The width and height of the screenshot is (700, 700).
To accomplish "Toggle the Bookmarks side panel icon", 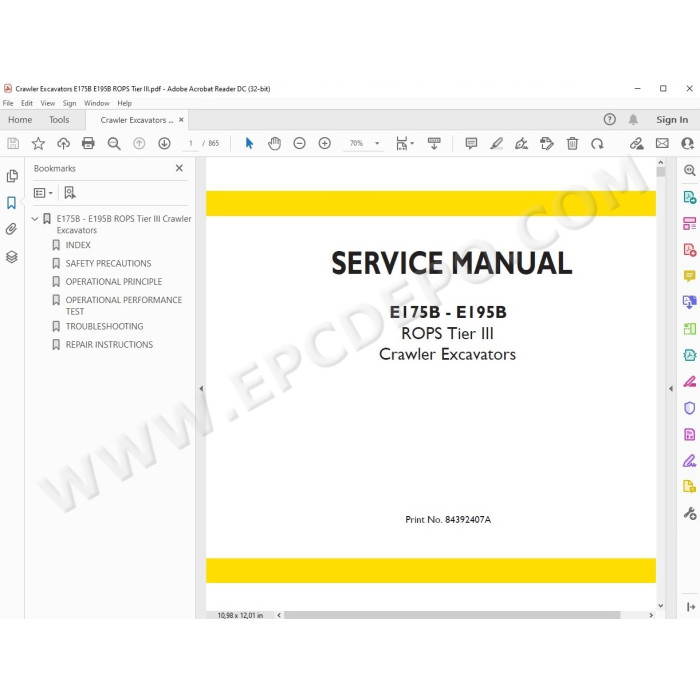I will 12,203.
